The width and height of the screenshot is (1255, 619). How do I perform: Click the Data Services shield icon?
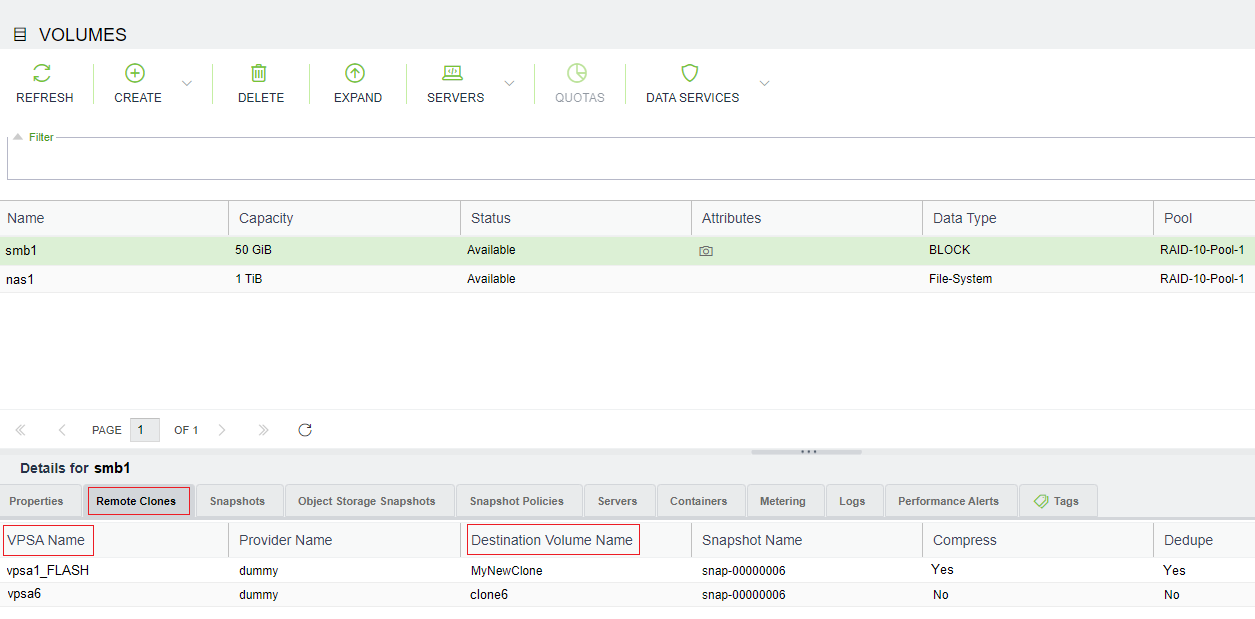tap(689, 73)
